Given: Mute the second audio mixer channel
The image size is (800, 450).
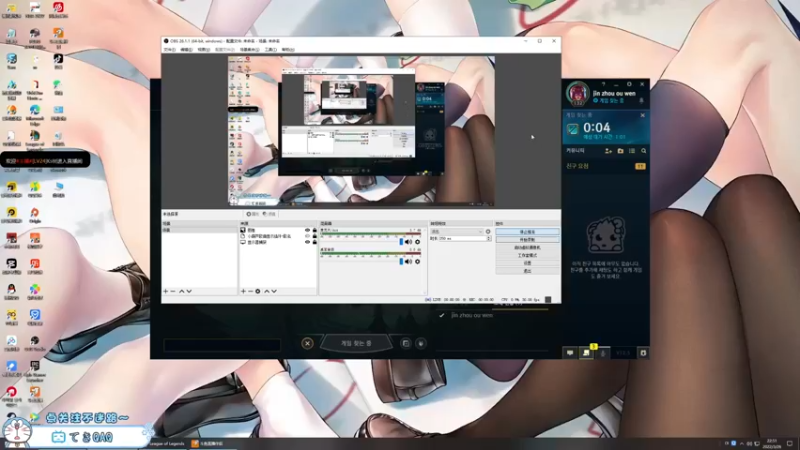Looking at the screenshot, I should click(408, 262).
